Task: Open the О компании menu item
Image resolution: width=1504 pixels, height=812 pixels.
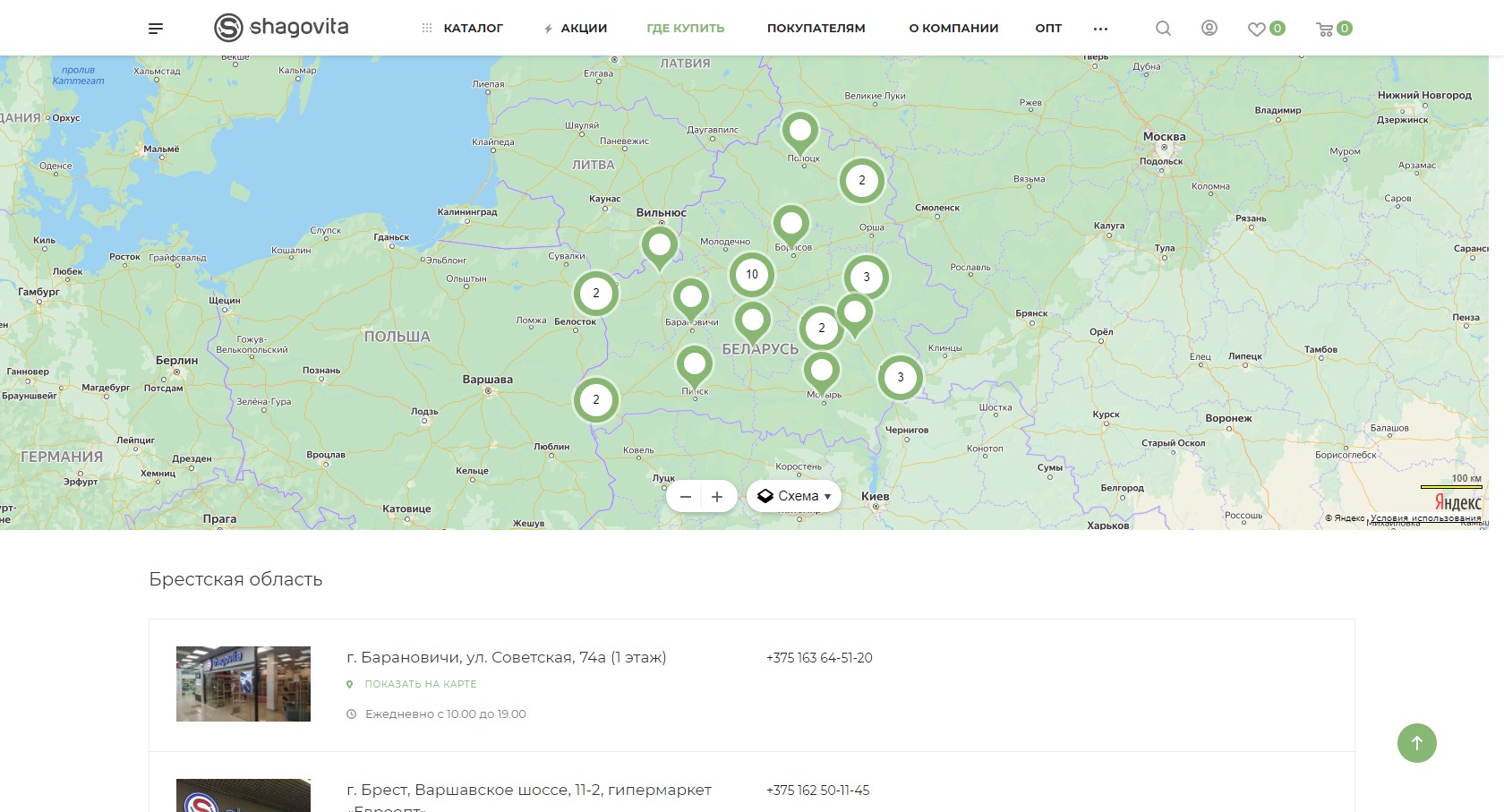Action: pos(953,29)
